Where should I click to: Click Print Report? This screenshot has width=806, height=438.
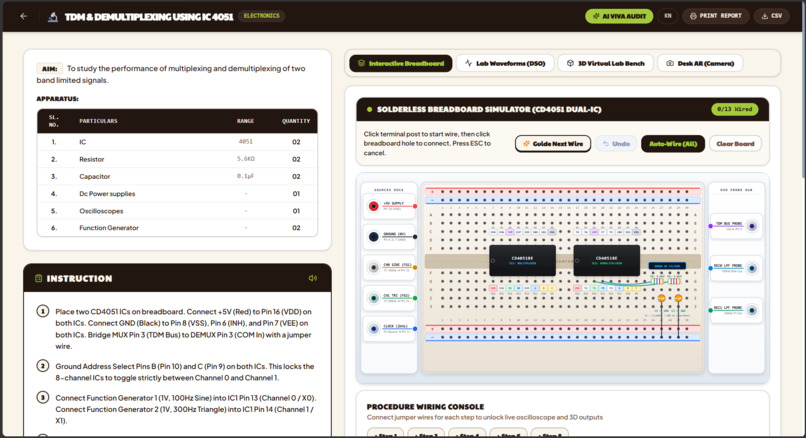coord(716,16)
